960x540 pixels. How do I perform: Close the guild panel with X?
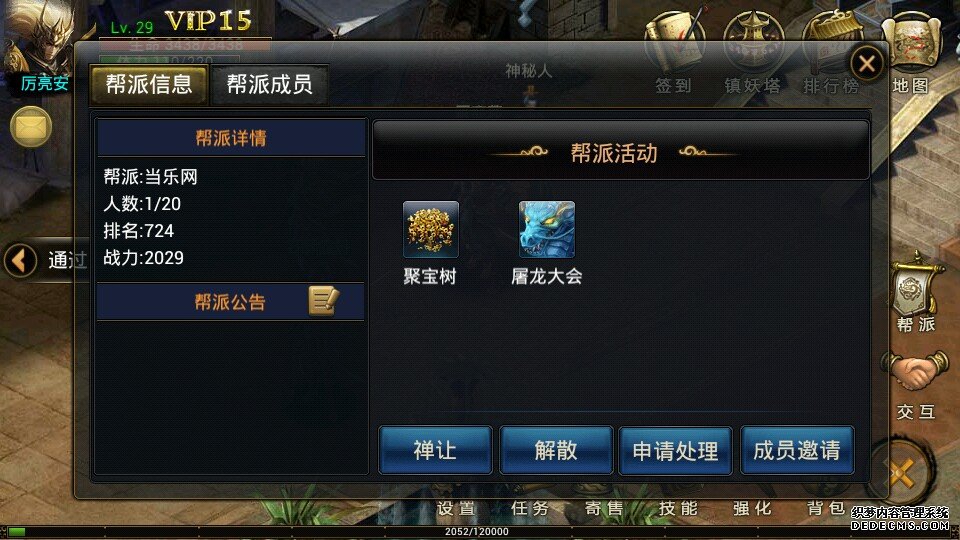[x=866, y=63]
